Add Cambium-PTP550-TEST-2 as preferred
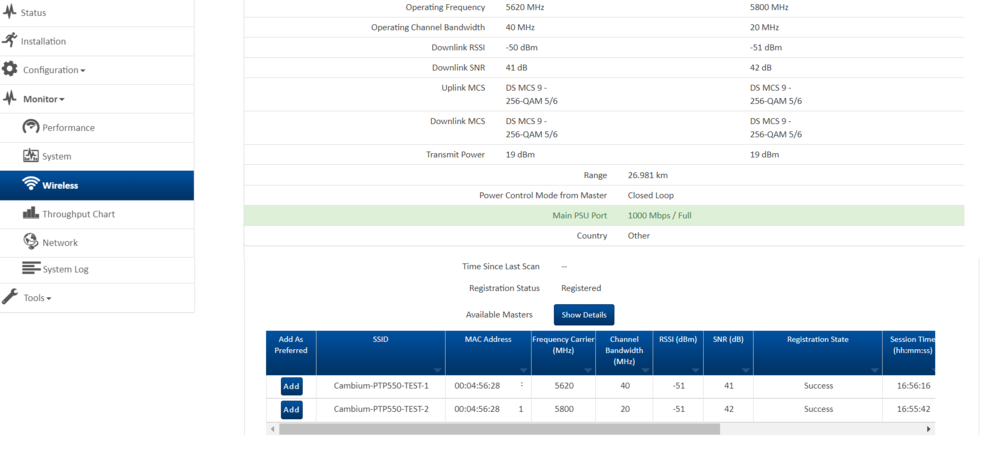 click(x=291, y=409)
